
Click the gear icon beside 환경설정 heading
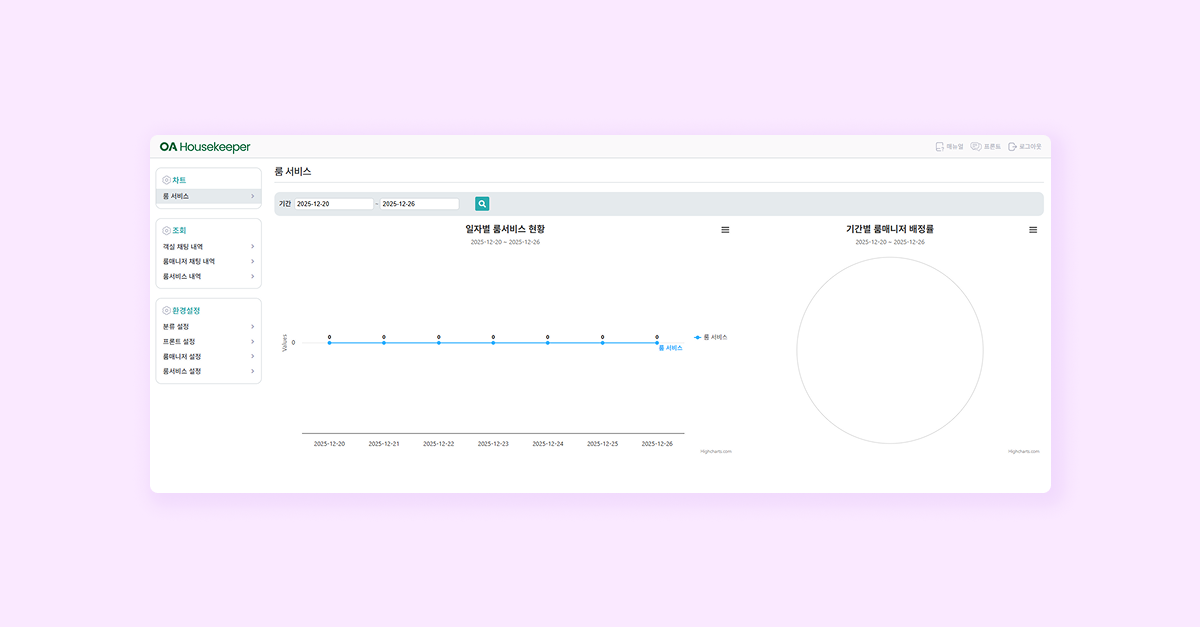(x=166, y=311)
